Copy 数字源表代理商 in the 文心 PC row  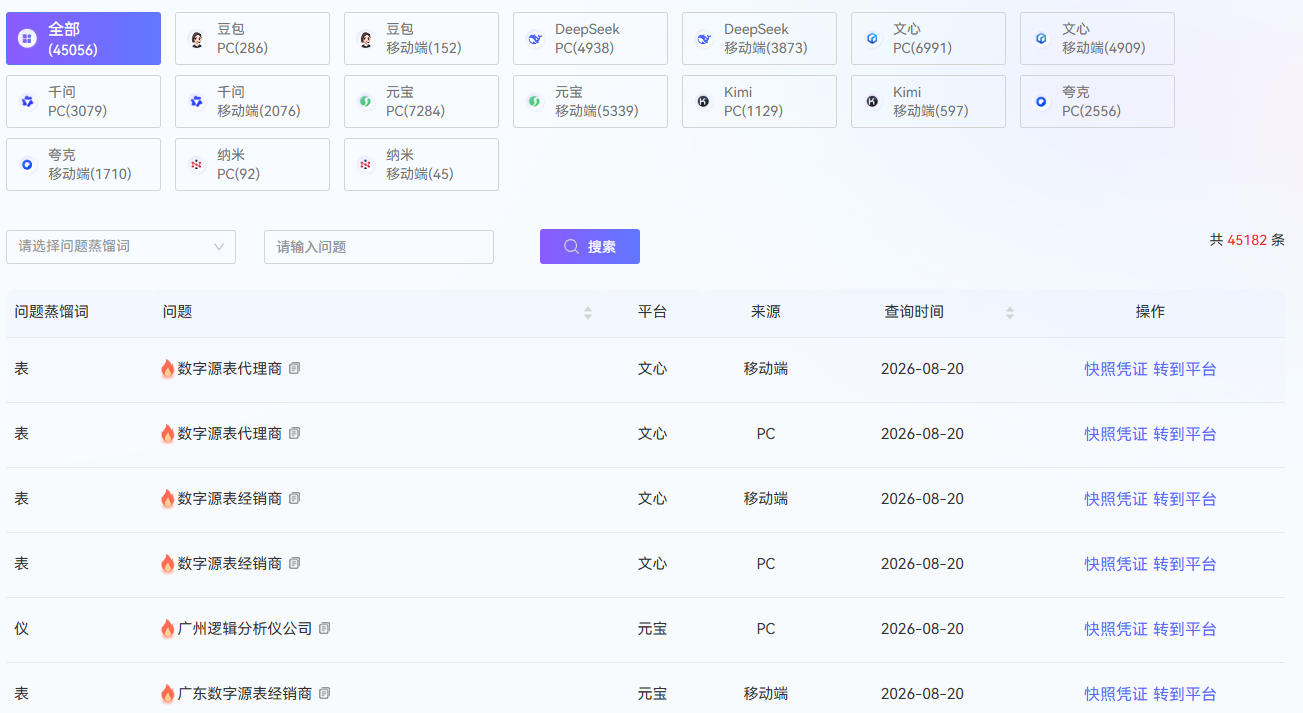(x=294, y=433)
